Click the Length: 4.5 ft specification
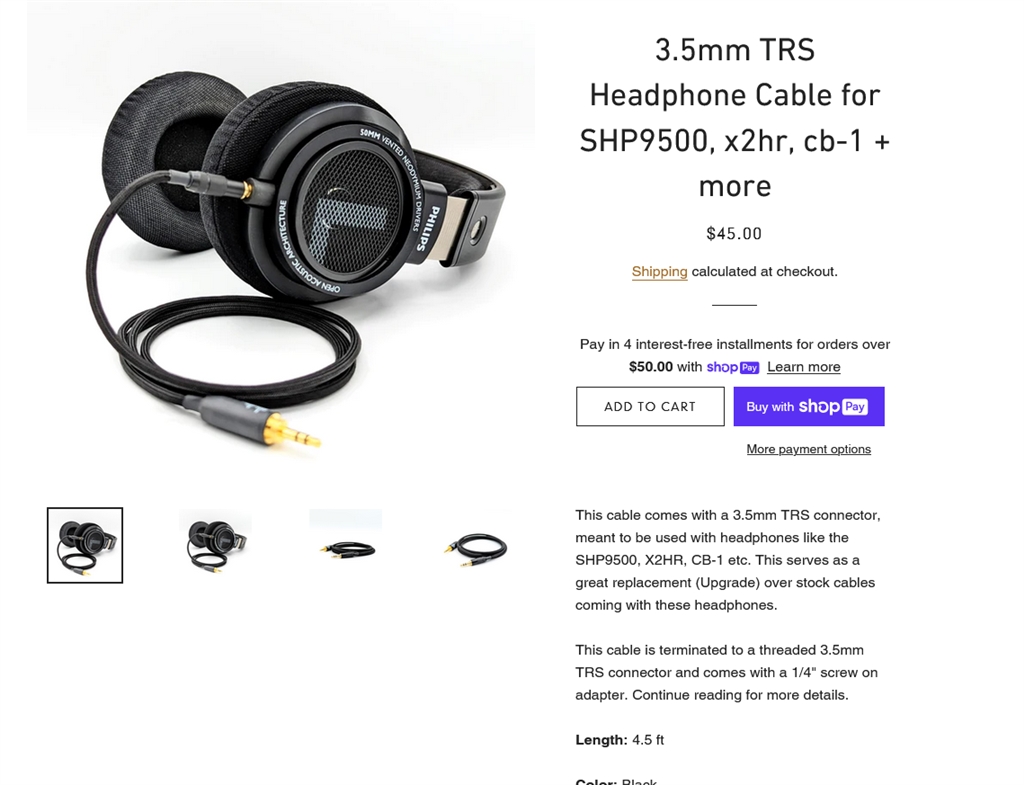The width and height of the screenshot is (1024, 785). (619, 740)
